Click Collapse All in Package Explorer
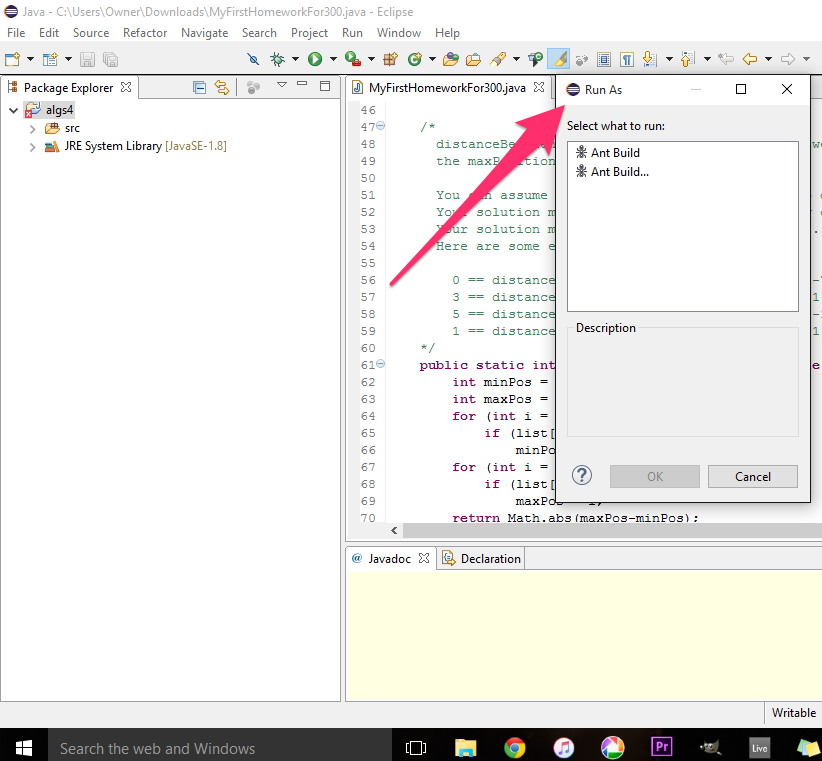 click(x=199, y=87)
